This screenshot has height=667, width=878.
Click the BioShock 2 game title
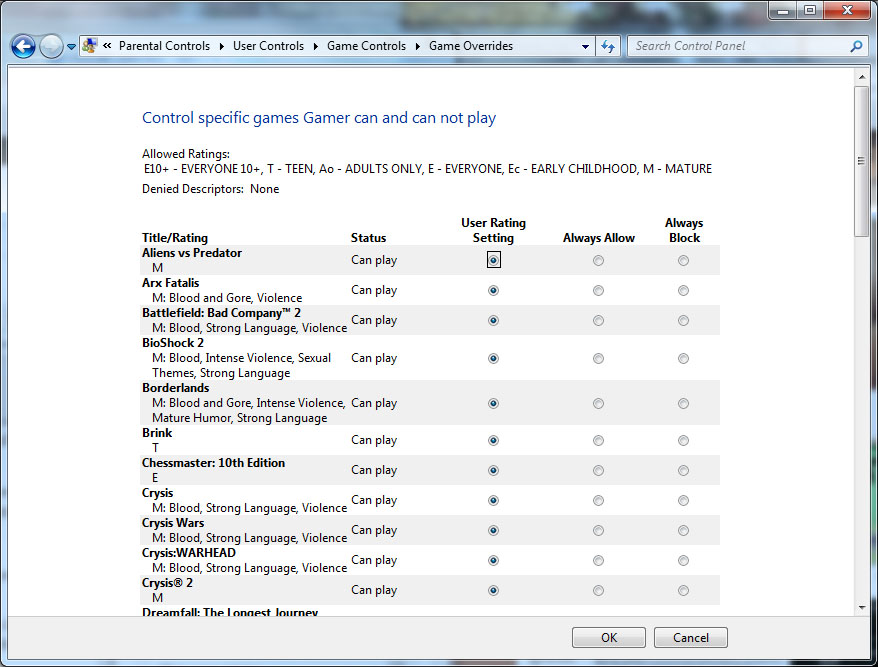point(172,343)
